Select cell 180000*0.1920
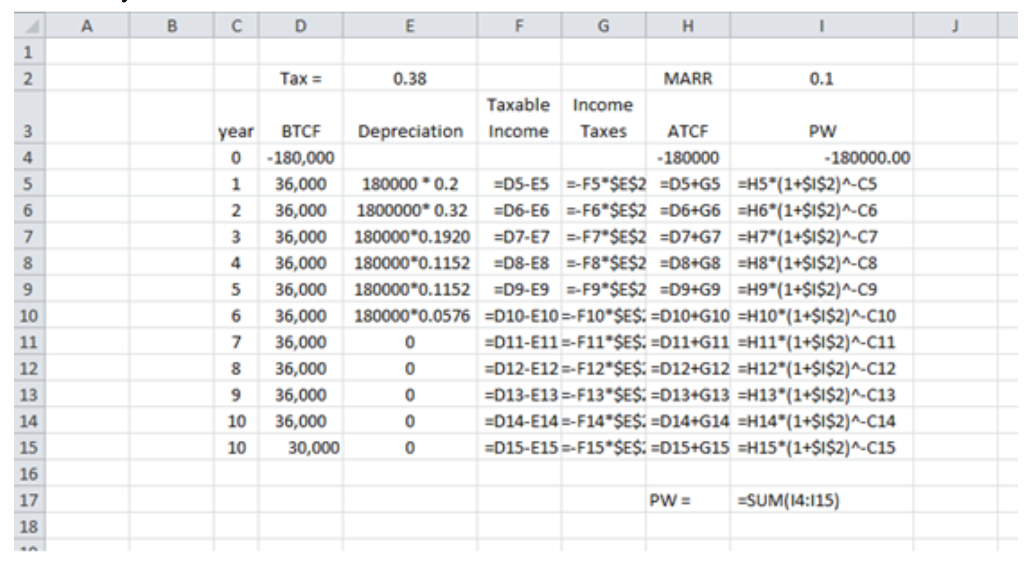Image resolution: width=1024 pixels, height=562 pixels. tap(409, 236)
